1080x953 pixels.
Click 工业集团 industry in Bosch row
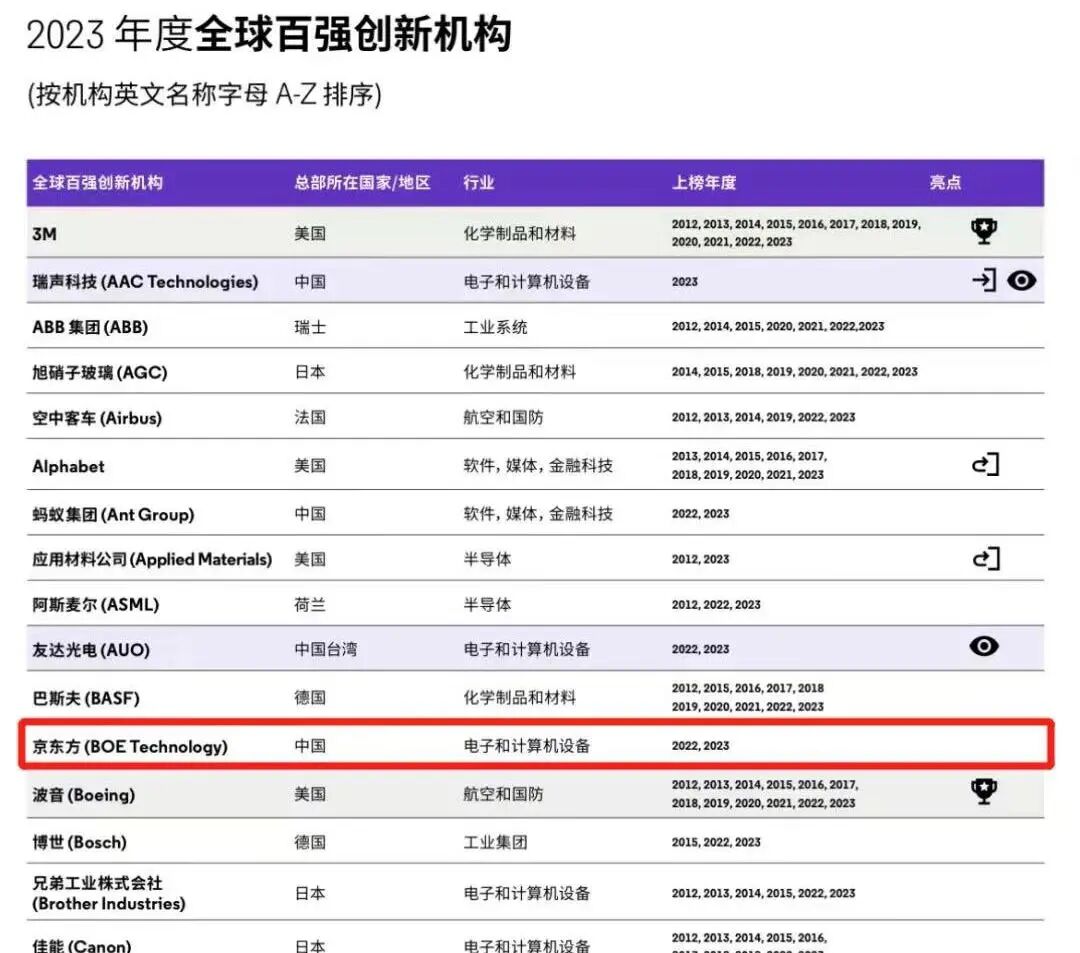pos(495,842)
